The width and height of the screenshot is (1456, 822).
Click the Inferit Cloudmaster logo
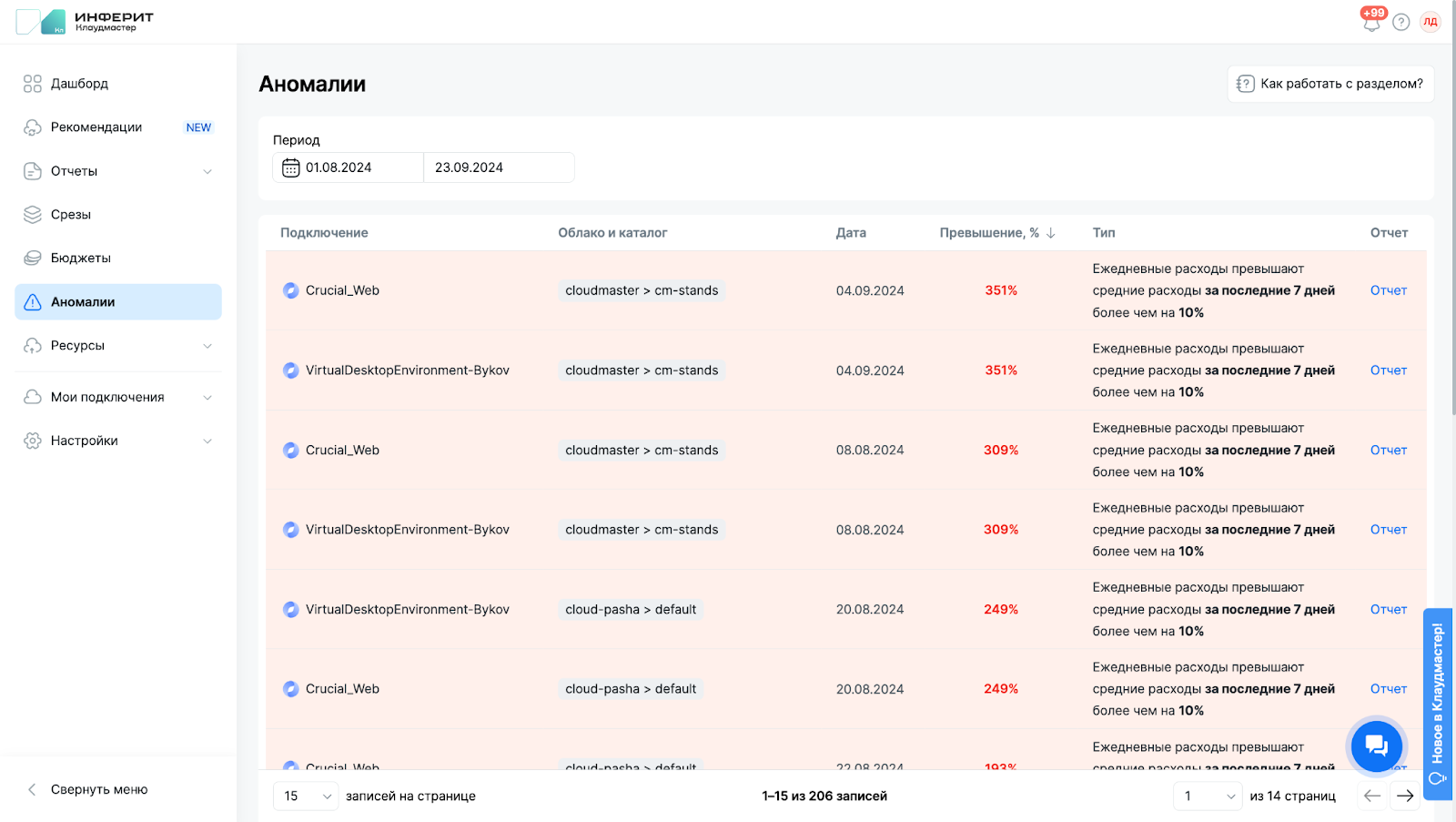click(x=85, y=22)
